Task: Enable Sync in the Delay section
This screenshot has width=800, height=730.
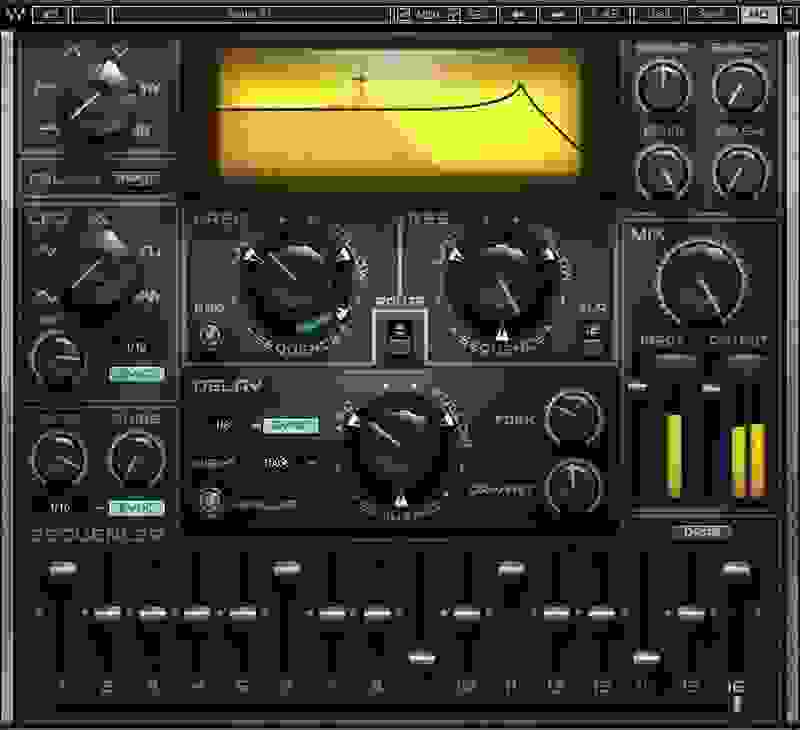Action: tap(295, 423)
